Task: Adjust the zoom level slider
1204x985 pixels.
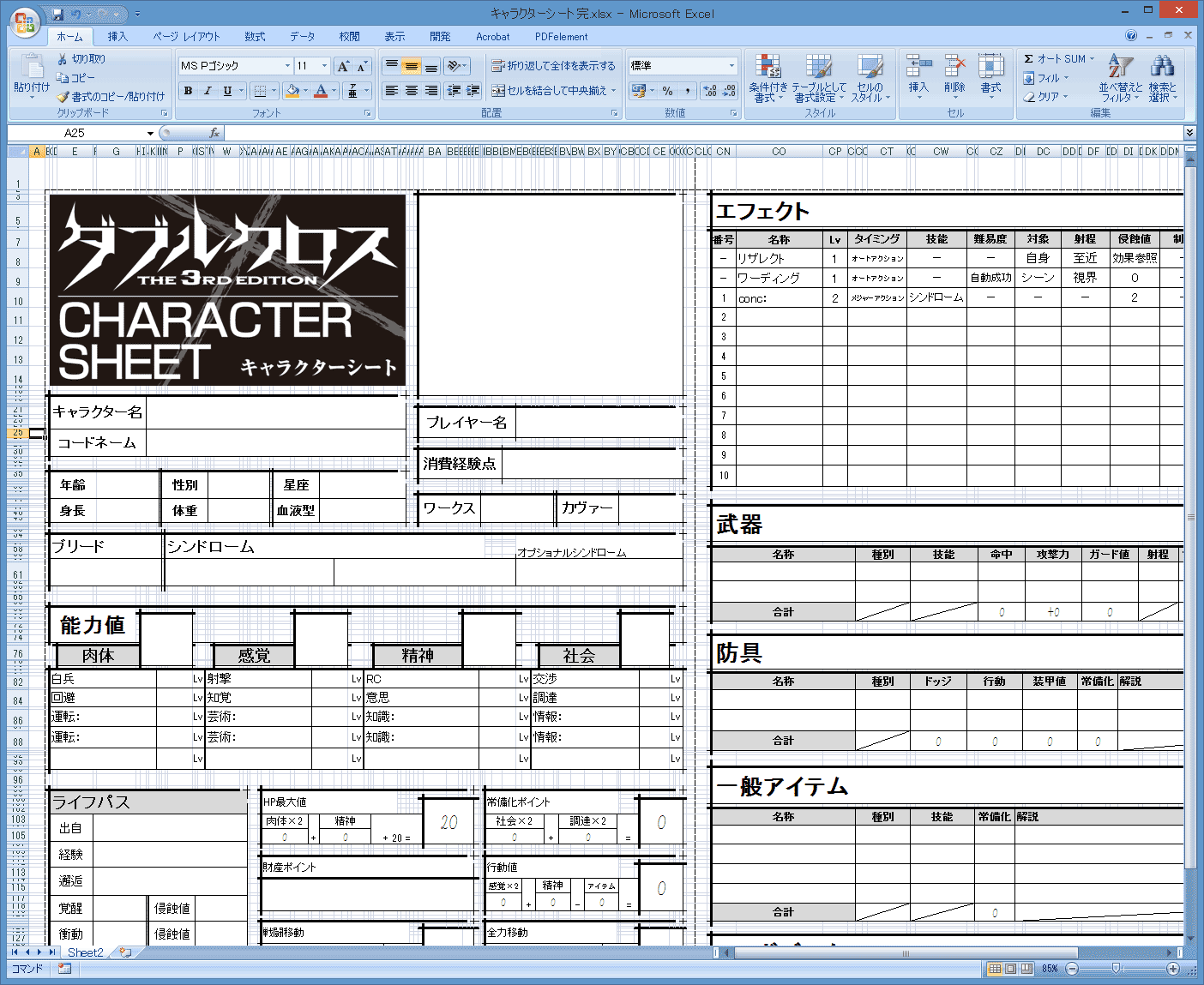Action: pyautogui.click(x=1116, y=969)
